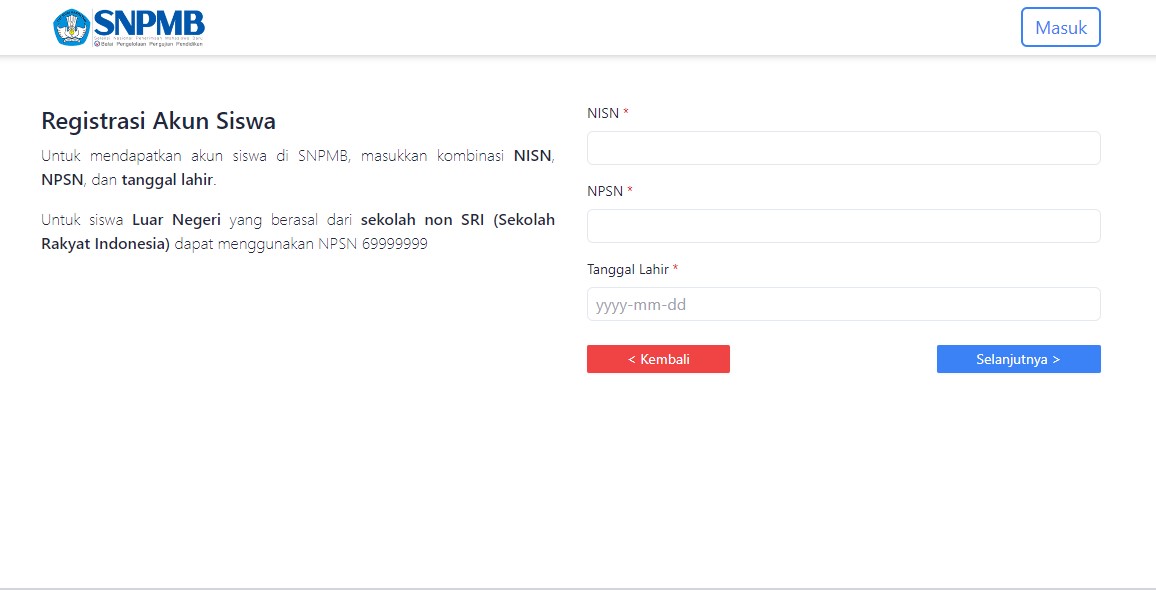1156x590 pixels.
Task: Click the Kembali button to go back
Action: pyautogui.click(x=658, y=359)
